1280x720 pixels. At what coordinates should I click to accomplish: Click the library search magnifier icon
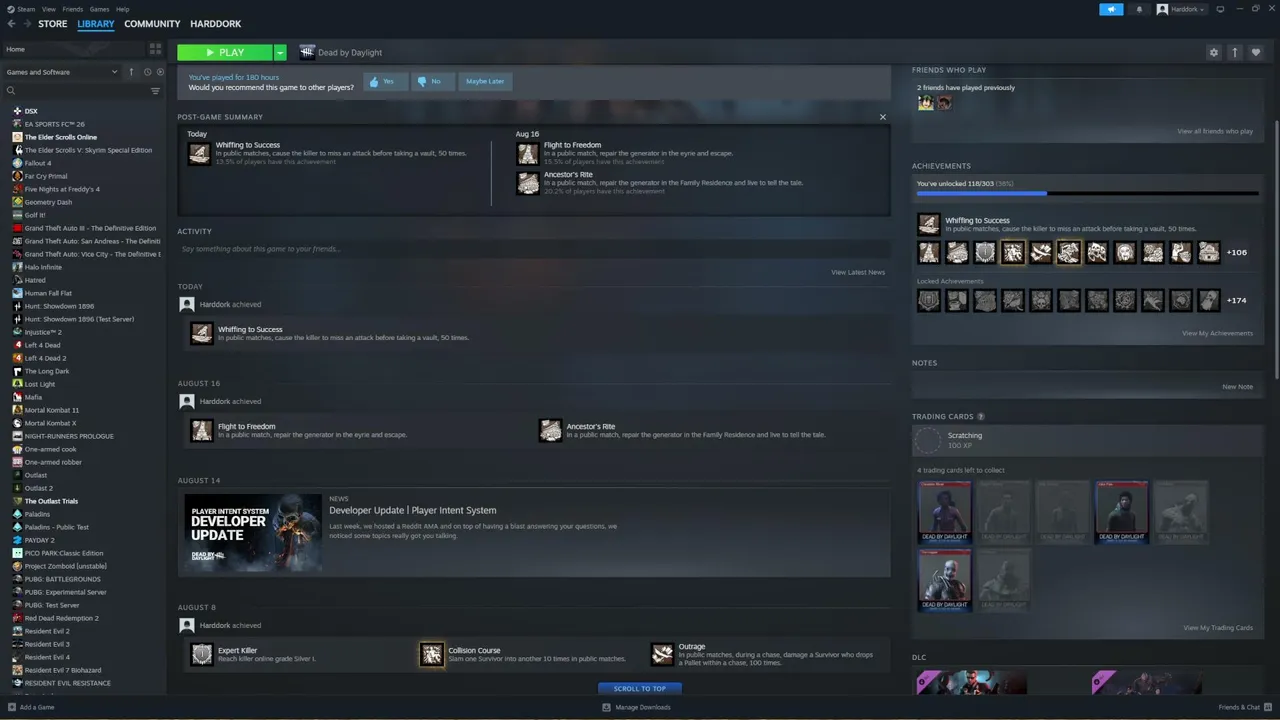point(11,91)
